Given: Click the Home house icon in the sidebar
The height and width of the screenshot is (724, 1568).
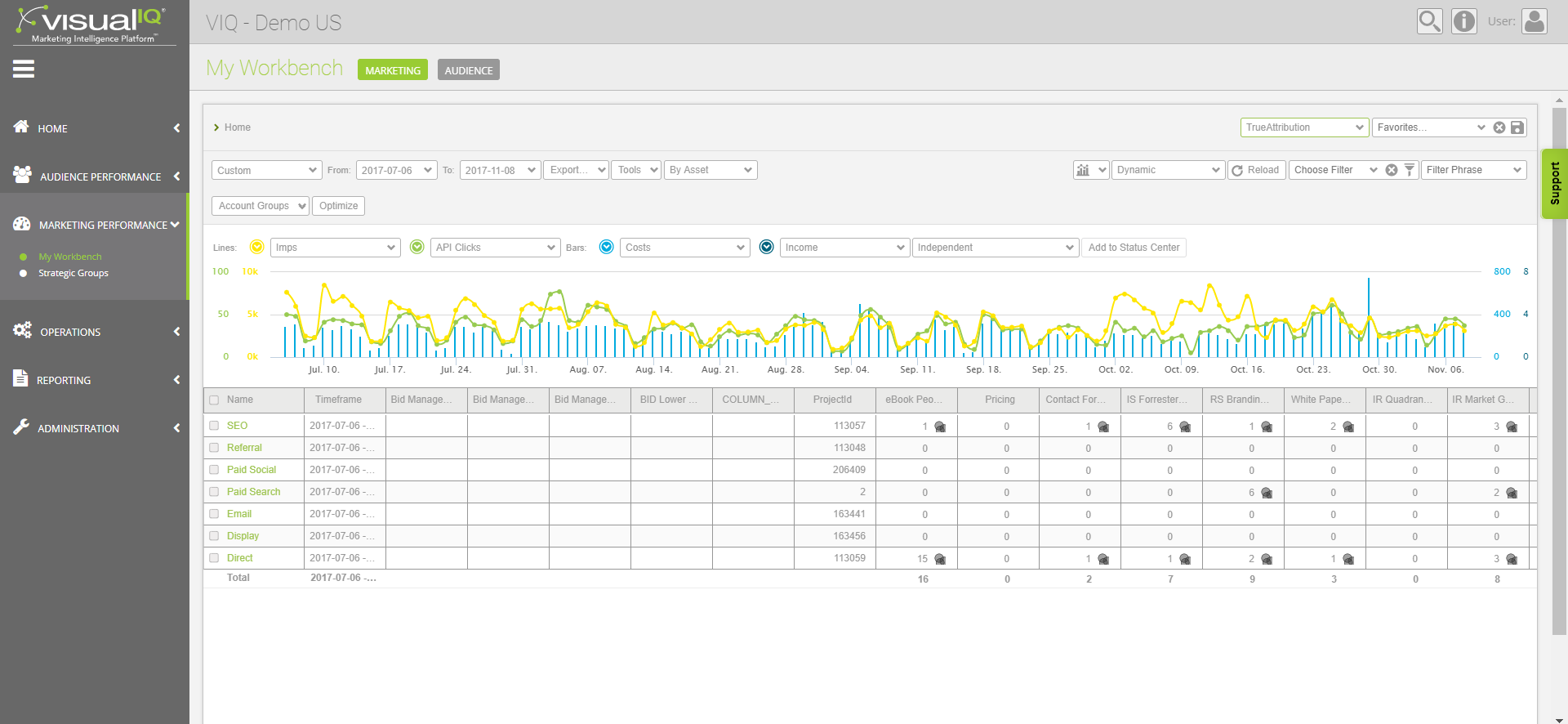Looking at the screenshot, I should 21,127.
